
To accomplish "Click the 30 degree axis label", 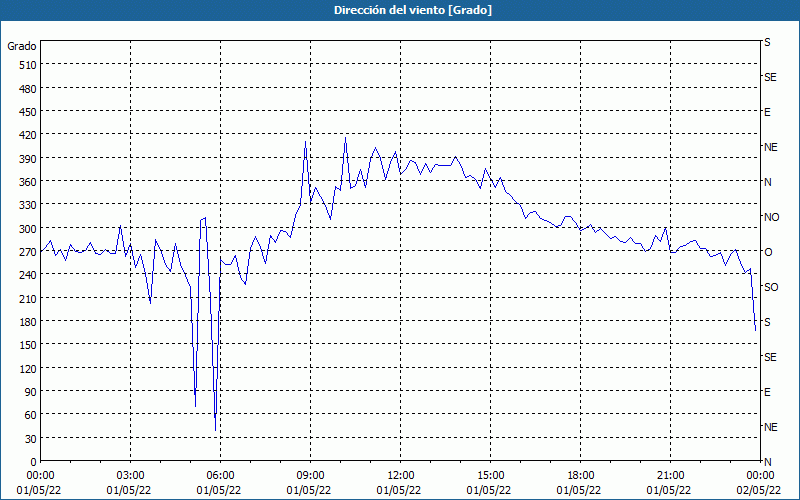I will pos(31,439).
